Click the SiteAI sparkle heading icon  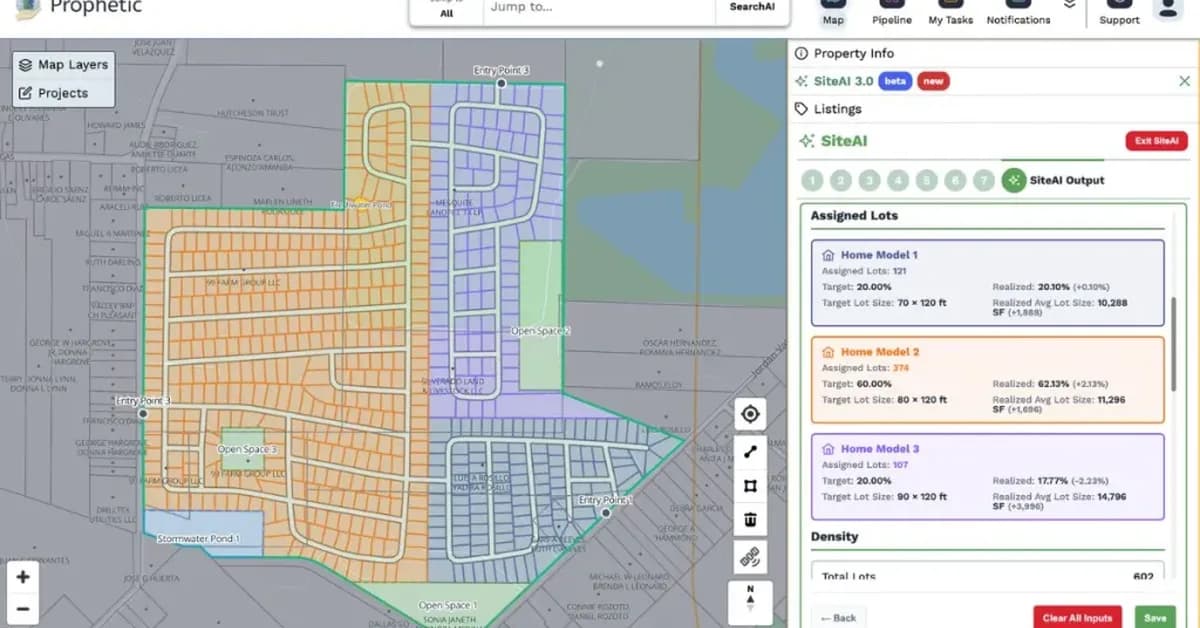806,141
